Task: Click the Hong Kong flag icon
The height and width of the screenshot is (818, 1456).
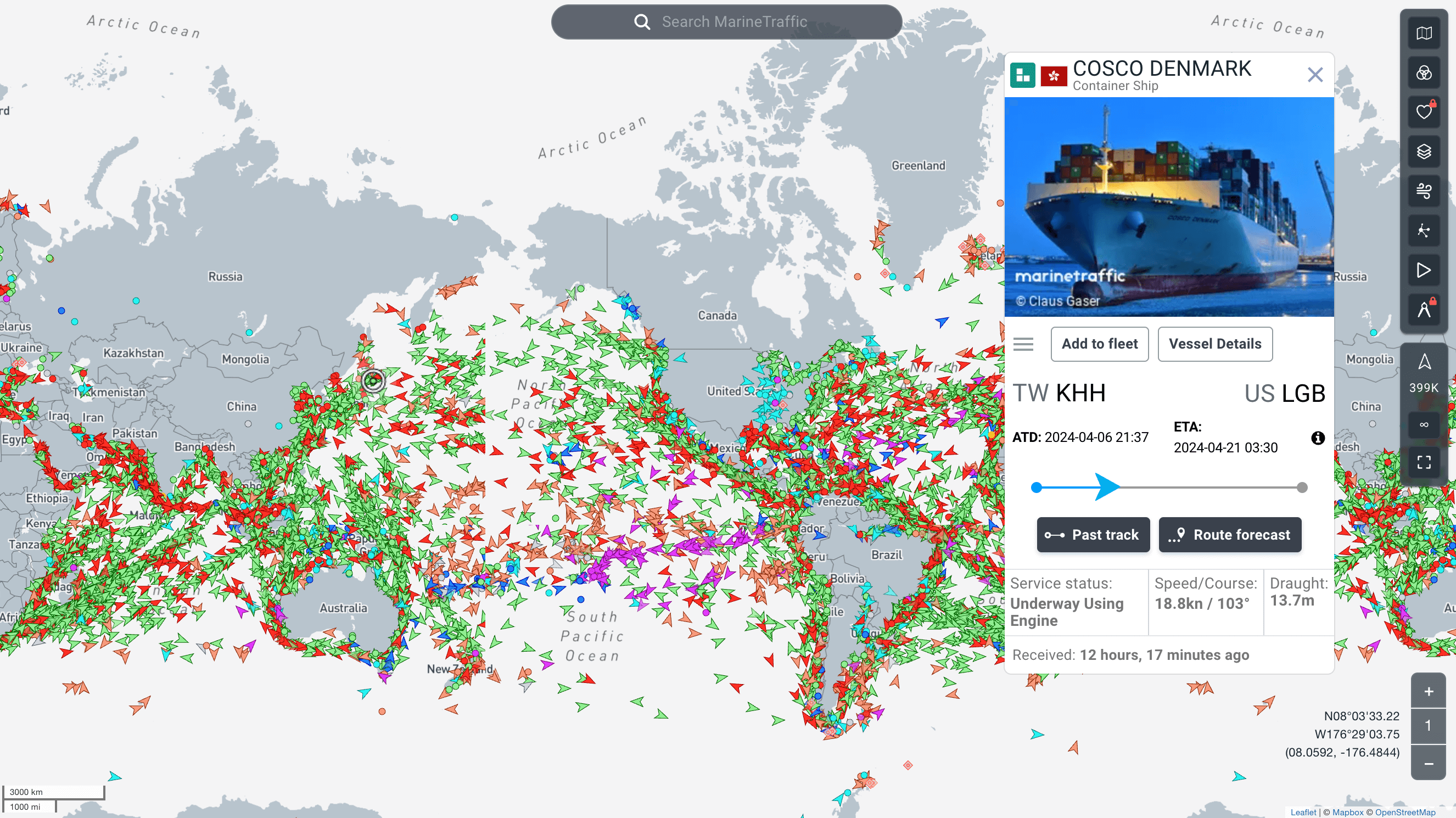Action: coord(1054,75)
